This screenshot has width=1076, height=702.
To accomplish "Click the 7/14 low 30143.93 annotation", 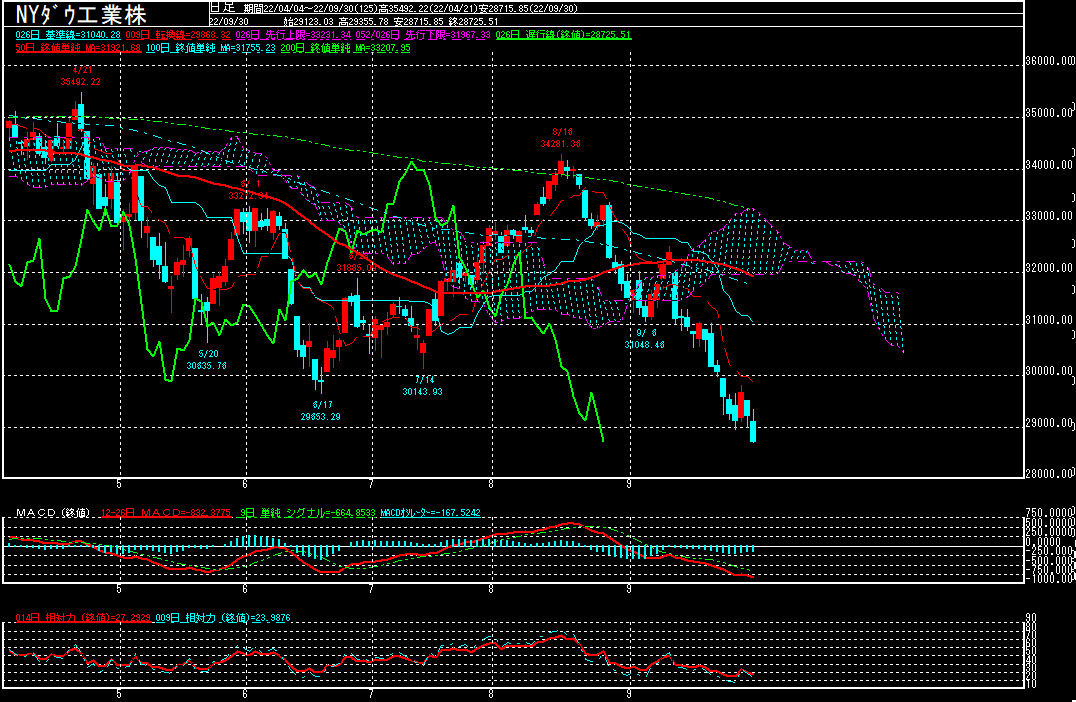I will pyautogui.click(x=423, y=386).
